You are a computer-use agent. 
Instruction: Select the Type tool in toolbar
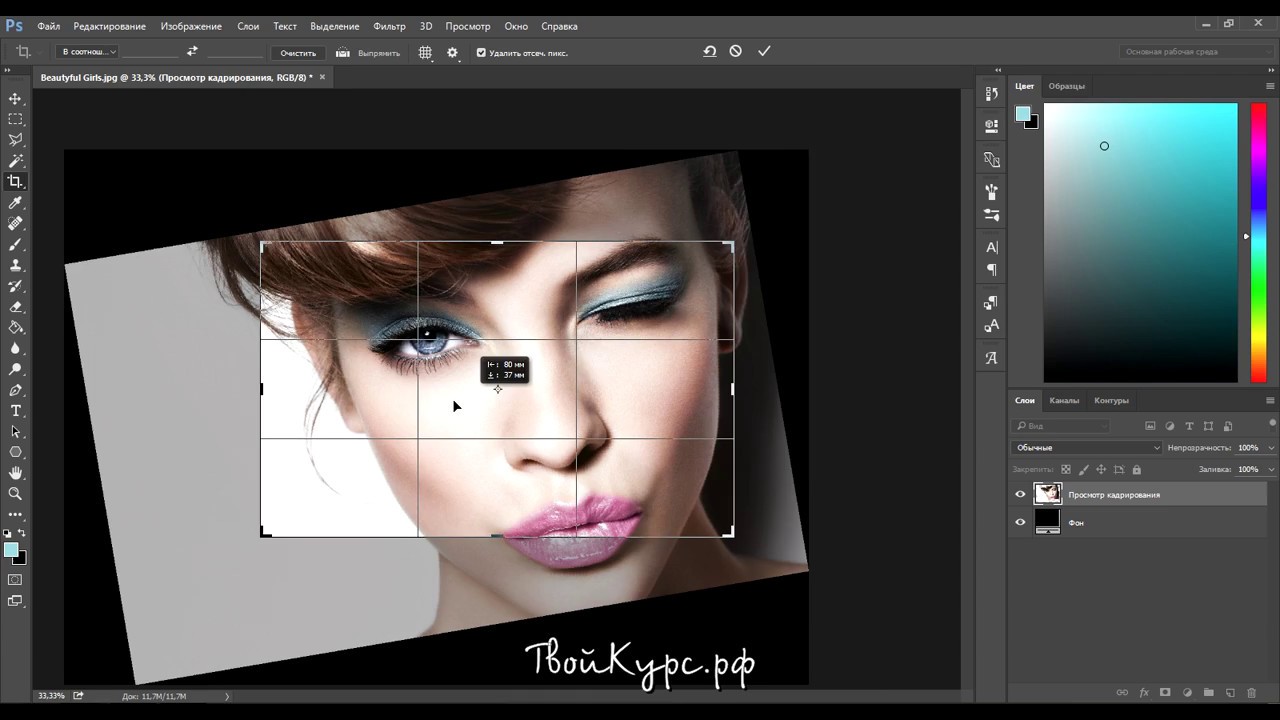(15, 411)
